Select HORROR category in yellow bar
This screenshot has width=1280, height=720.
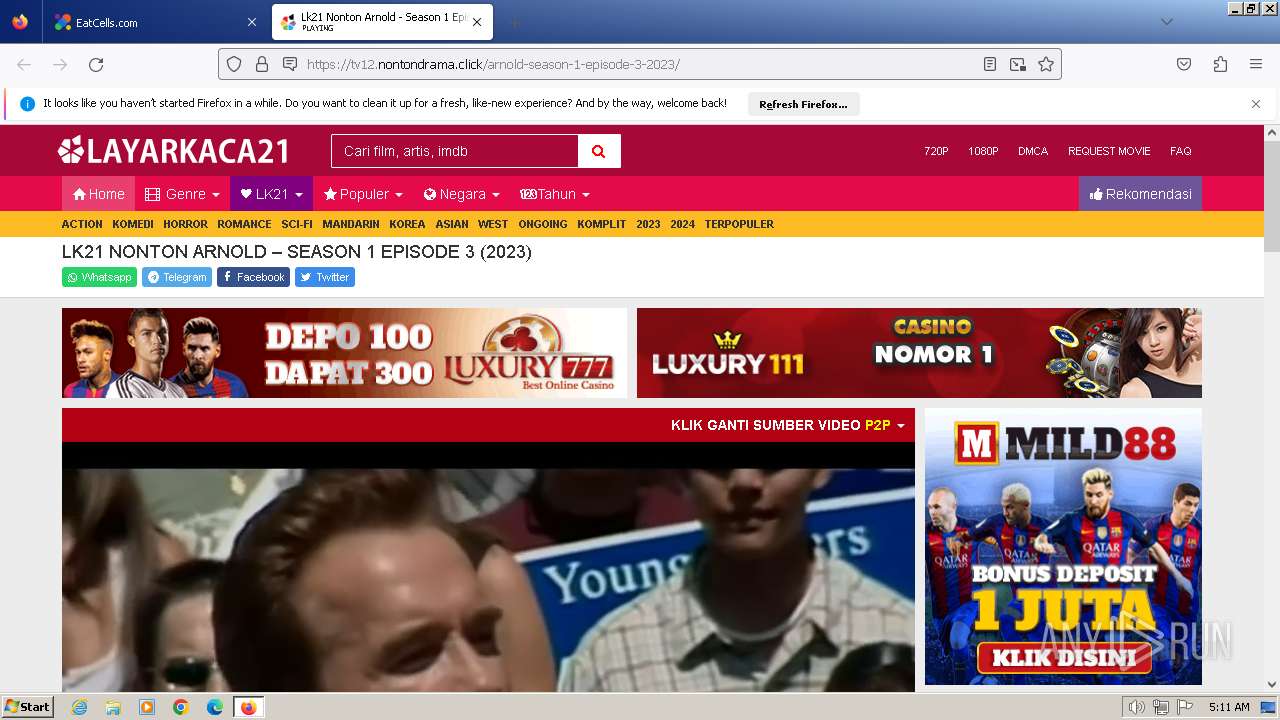[186, 224]
